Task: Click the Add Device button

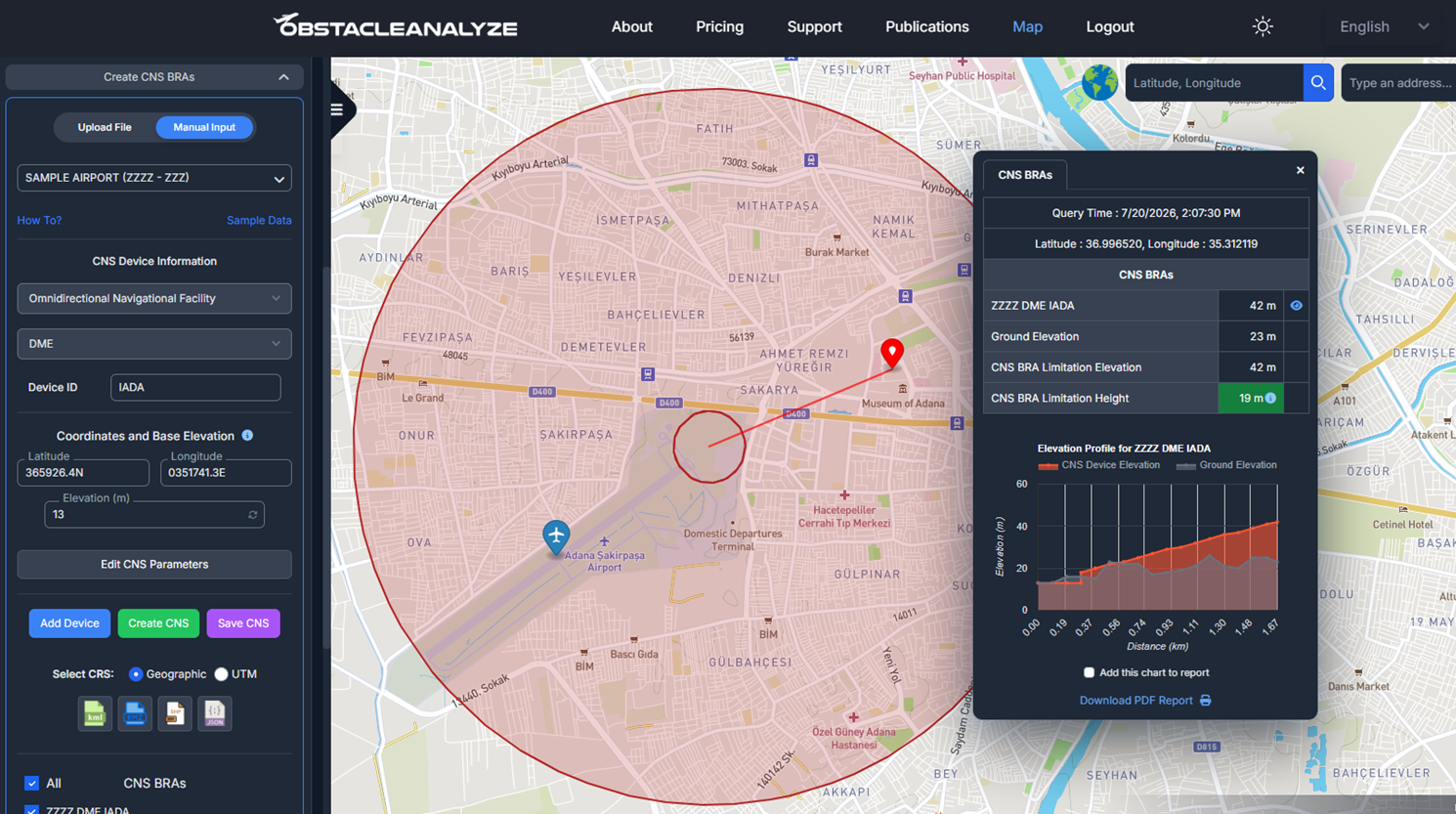Action: tap(69, 623)
